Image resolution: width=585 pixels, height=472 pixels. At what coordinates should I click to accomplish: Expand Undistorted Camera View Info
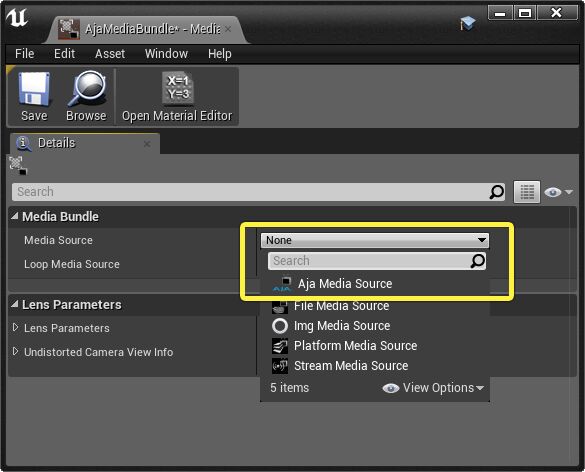pyautogui.click(x=15, y=351)
